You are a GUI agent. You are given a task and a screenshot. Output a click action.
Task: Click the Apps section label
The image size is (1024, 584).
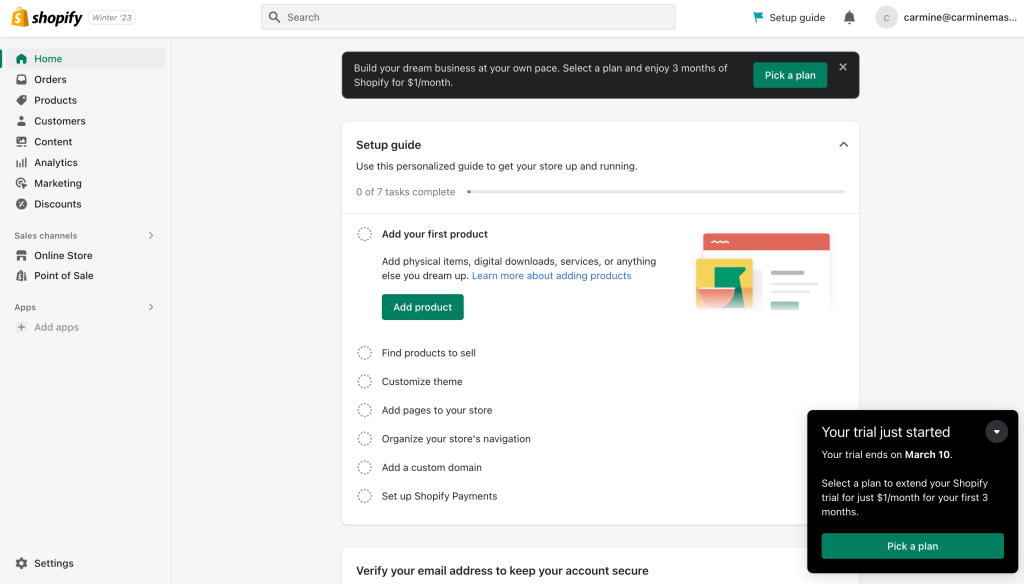coord(25,307)
